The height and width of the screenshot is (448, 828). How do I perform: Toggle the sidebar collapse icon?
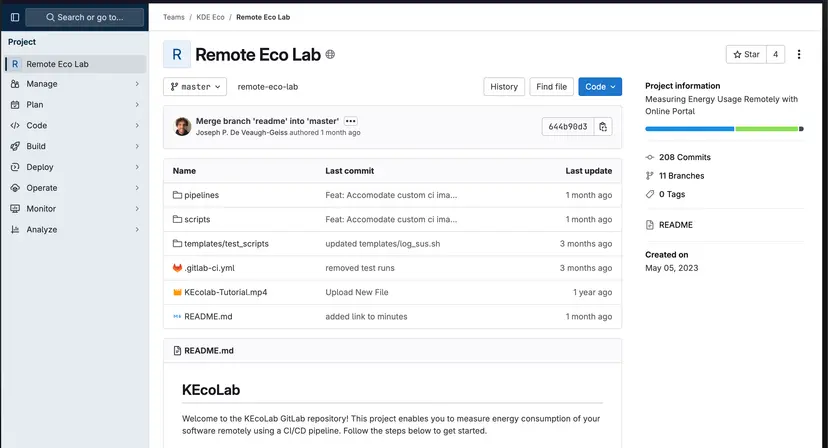pyautogui.click(x=15, y=17)
